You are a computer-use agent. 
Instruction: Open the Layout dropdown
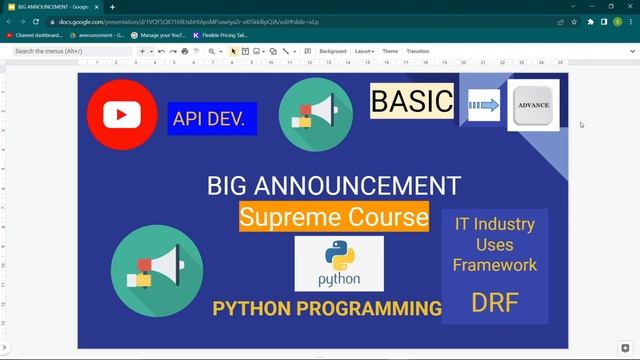[x=364, y=51]
